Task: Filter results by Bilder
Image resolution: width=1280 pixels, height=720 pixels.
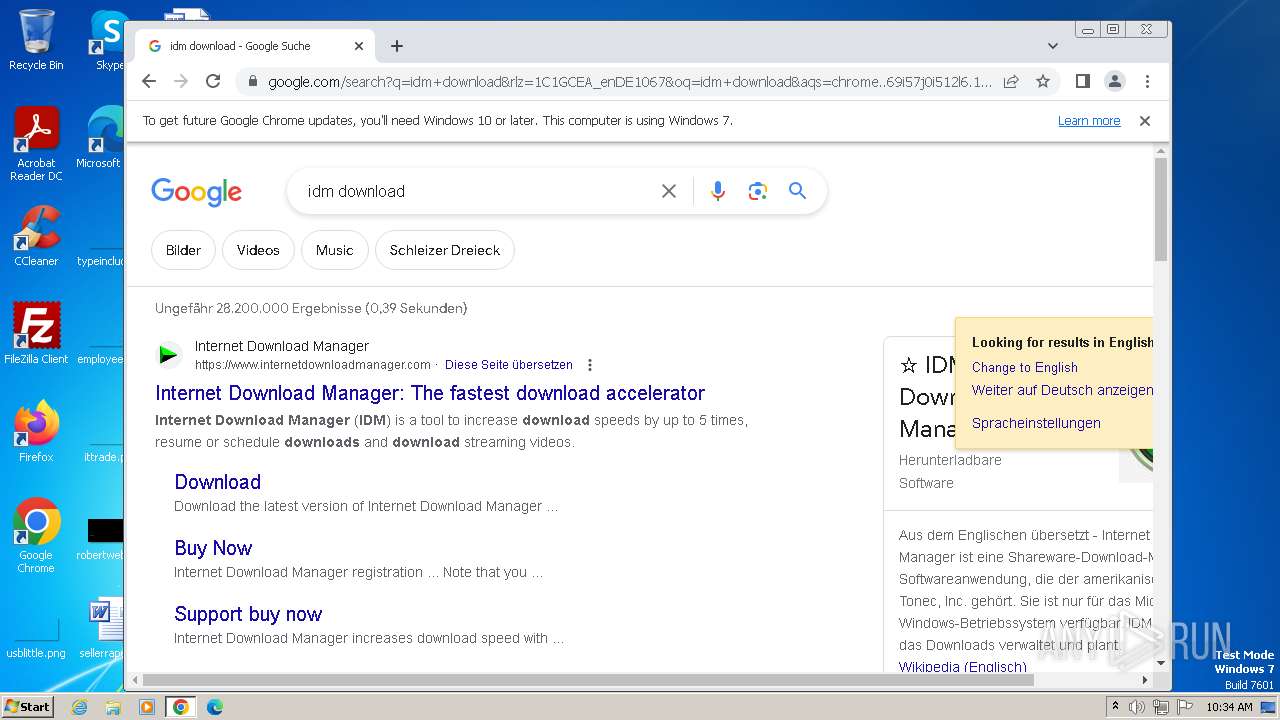Action: [x=183, y=250]
